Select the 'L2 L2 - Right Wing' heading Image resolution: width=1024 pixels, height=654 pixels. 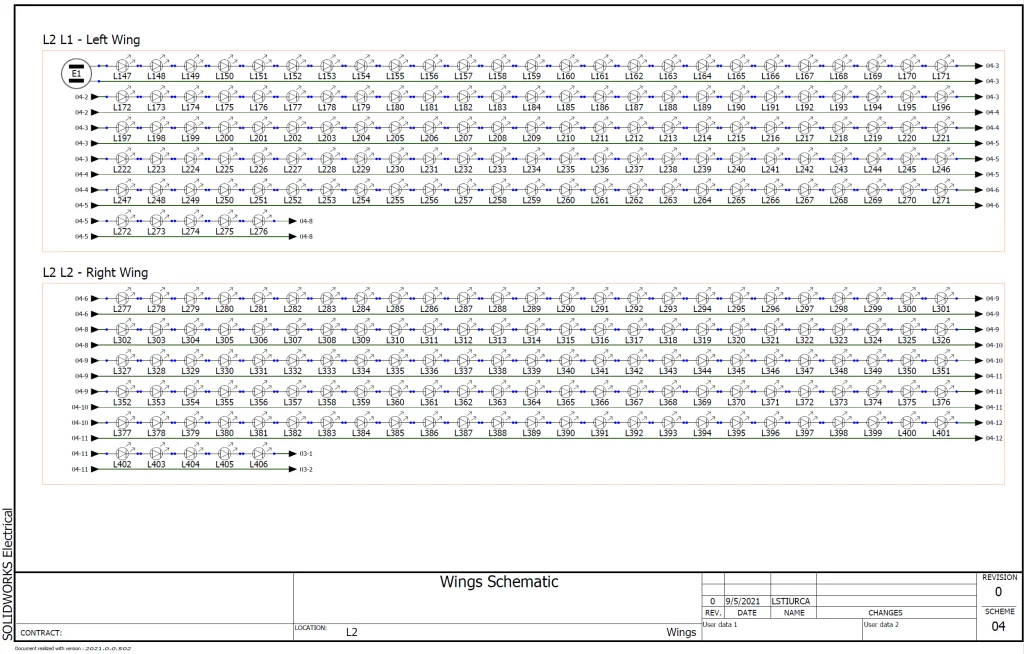pyautogui.click(x=95, y=272)
